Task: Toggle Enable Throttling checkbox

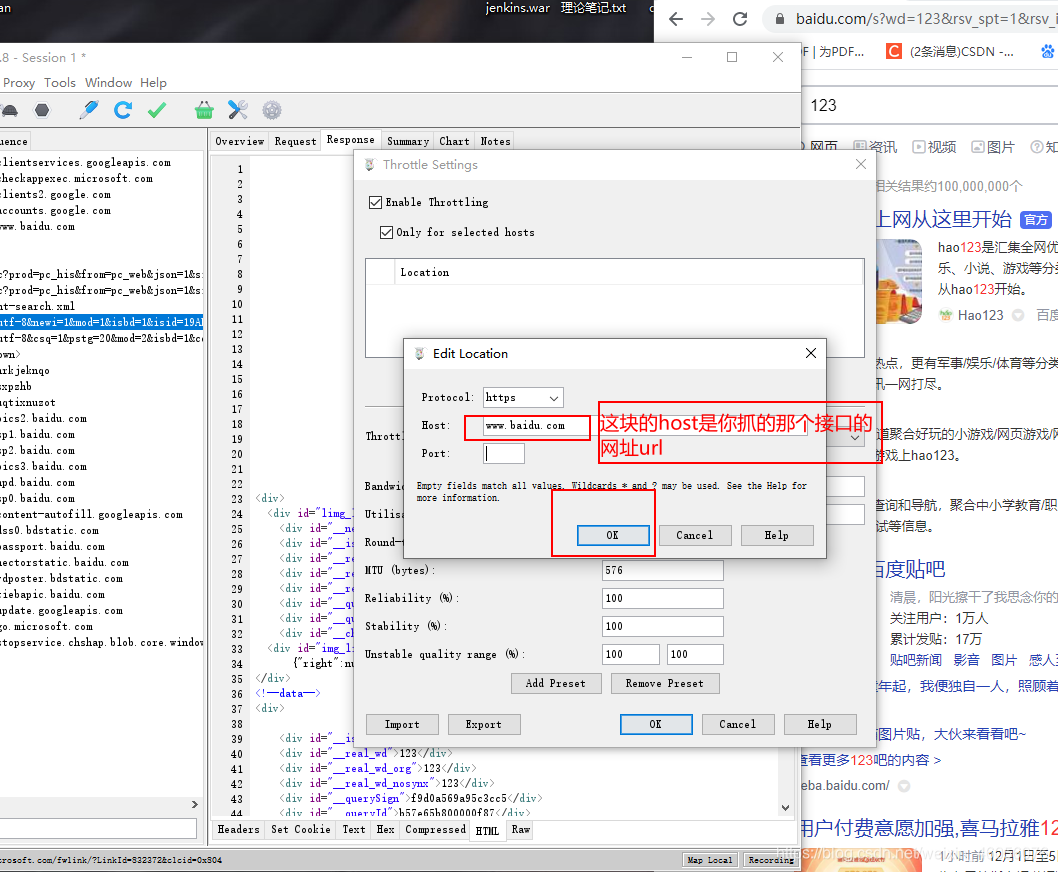Action: pyautogui.click(x=376, y=202)
